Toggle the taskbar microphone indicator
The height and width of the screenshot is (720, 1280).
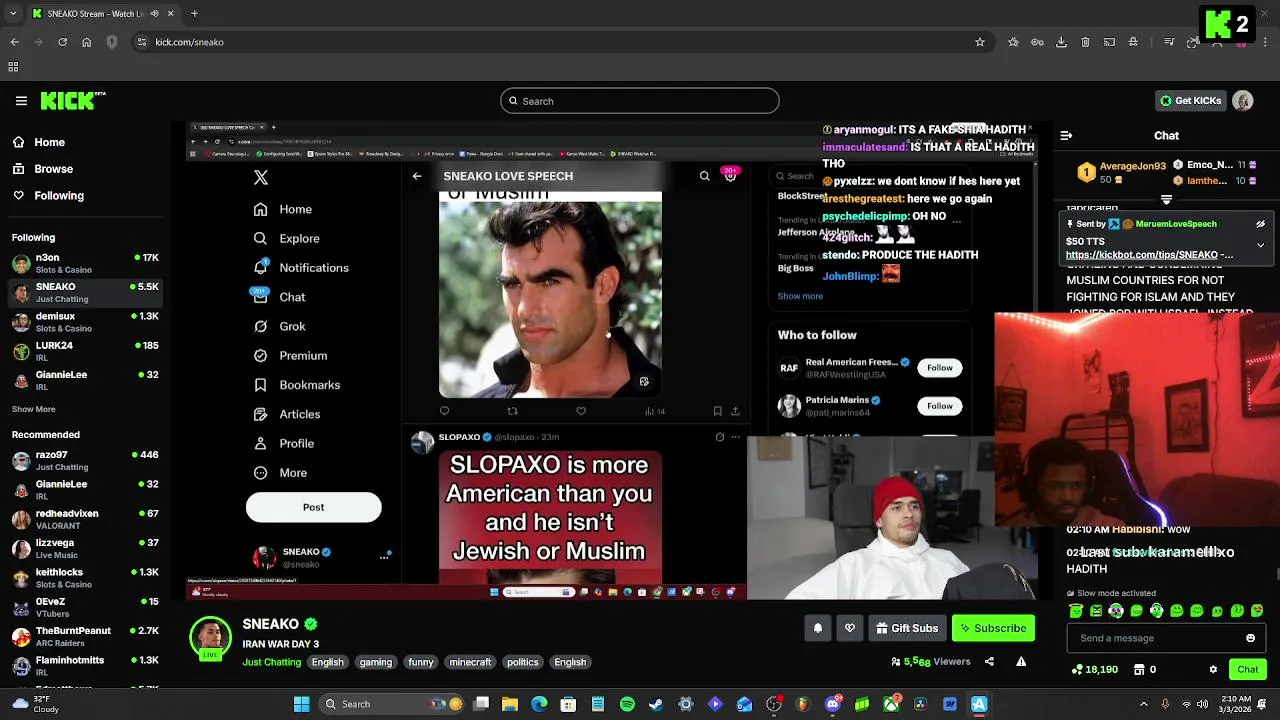point(1163,704)
